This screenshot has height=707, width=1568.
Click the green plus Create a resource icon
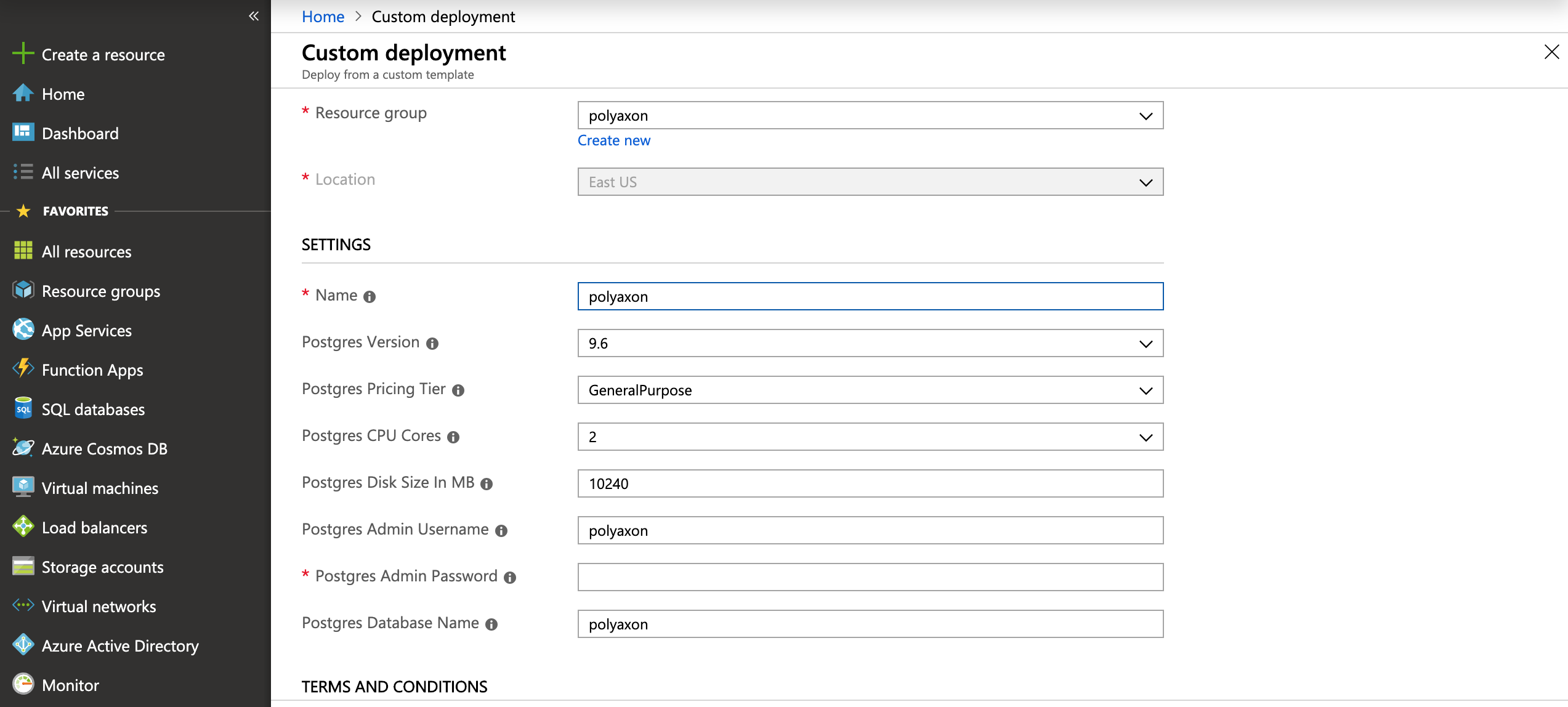[x=23, y=54]
